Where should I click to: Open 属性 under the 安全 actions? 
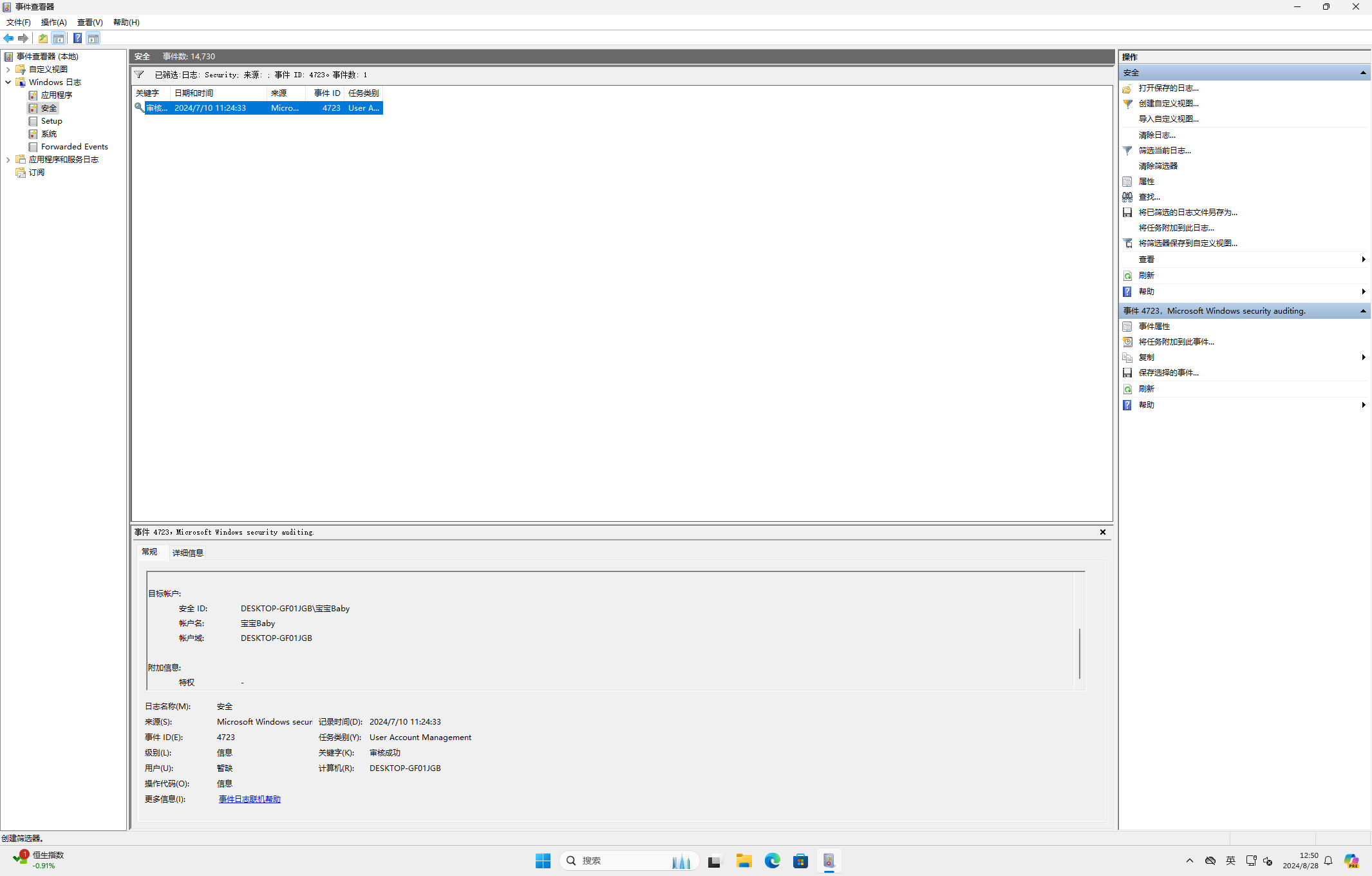tap(1147, 182)
